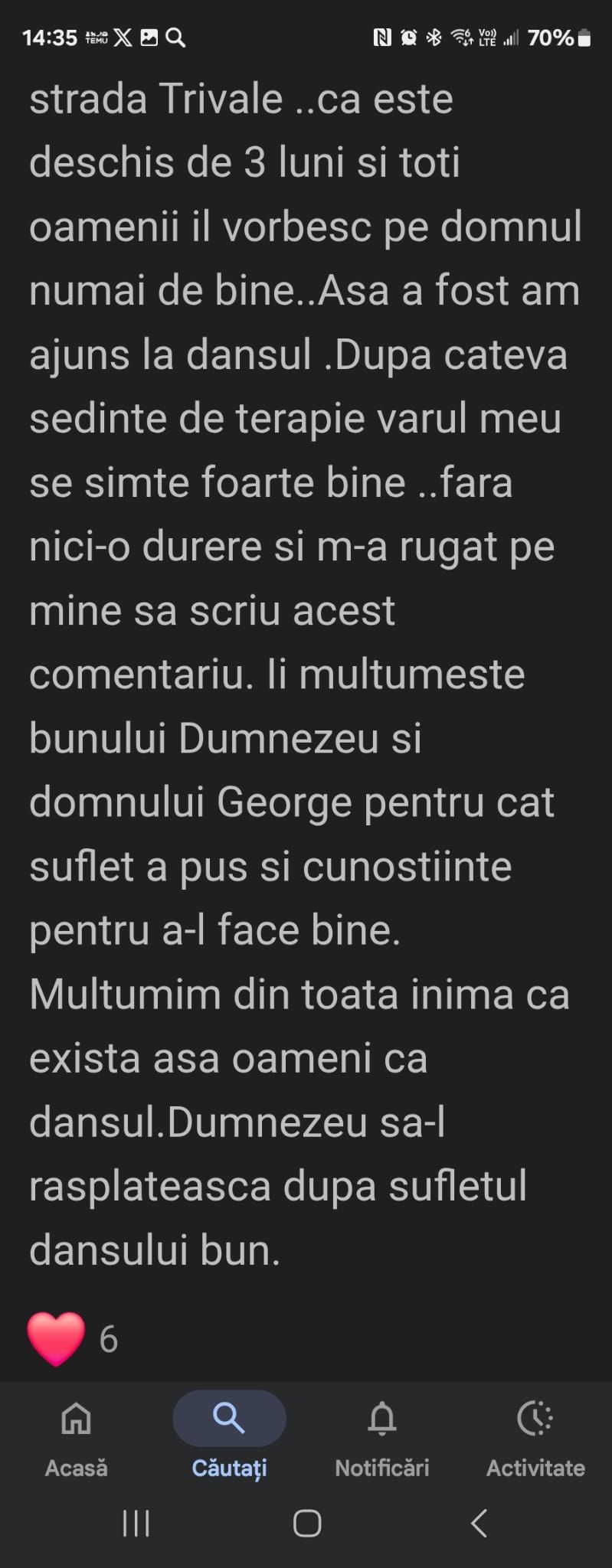Tap the Bluetooth status icon
The width and height of the screenshot is (612, 1568).
click(x=434, y=38)
